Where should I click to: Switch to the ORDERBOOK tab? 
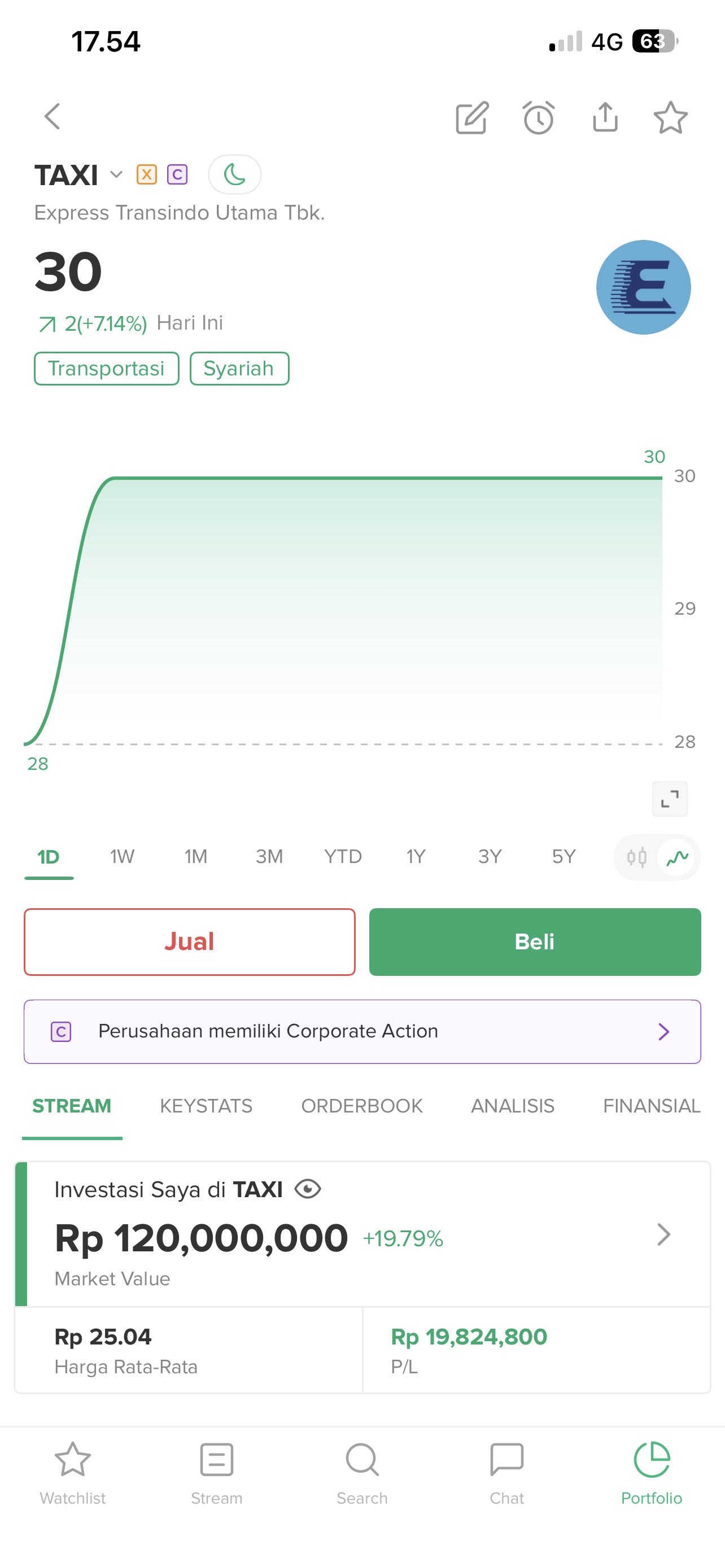[361, 1106]
